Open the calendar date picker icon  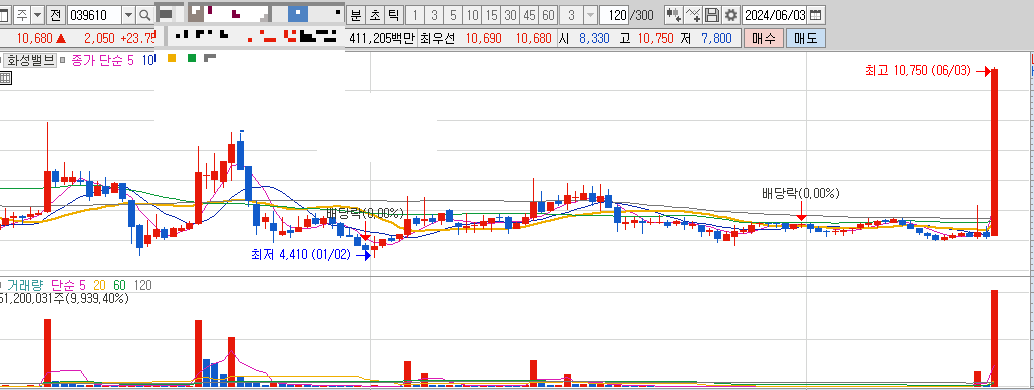coord(816,15)
